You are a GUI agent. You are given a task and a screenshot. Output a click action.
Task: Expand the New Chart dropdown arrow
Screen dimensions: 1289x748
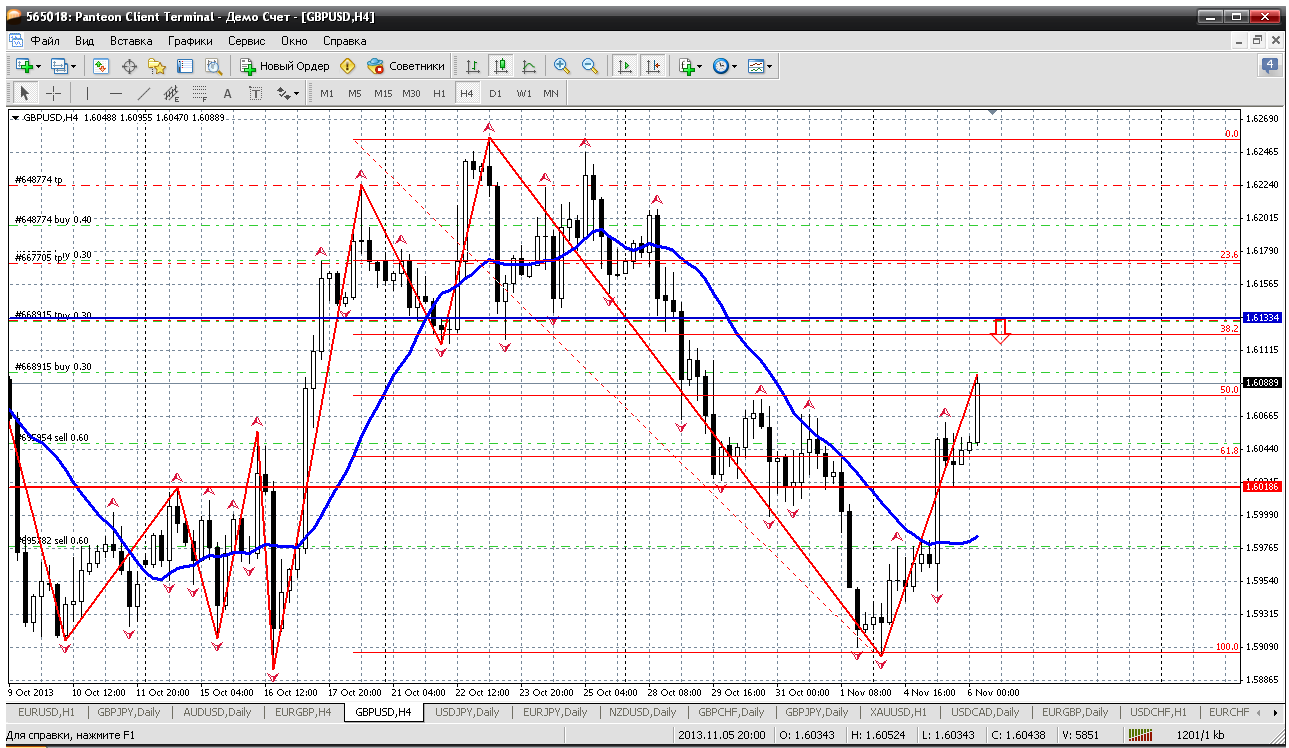pyautogui.click(x=38, y=66)
